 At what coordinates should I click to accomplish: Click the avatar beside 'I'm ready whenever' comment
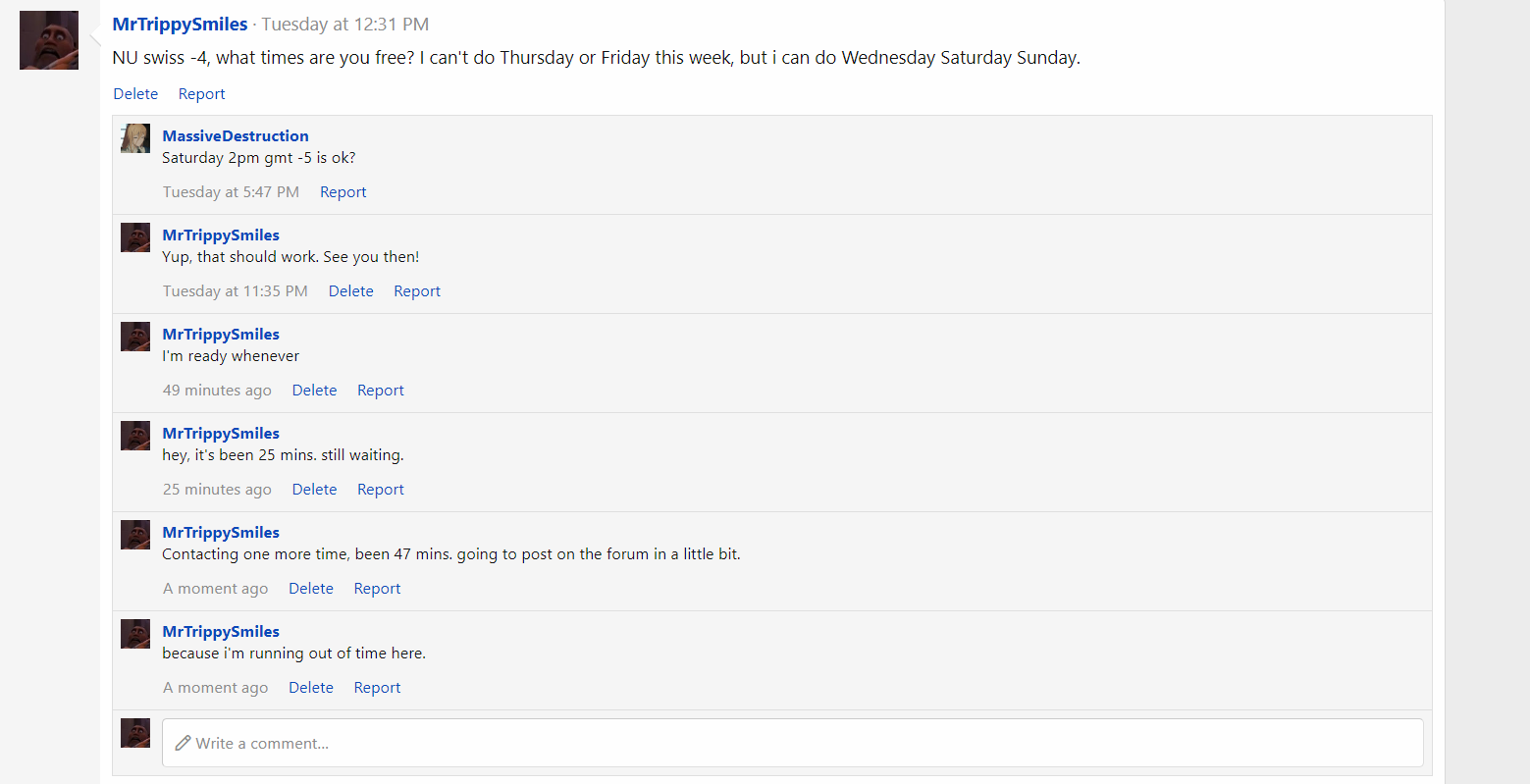tap(135, 337)
